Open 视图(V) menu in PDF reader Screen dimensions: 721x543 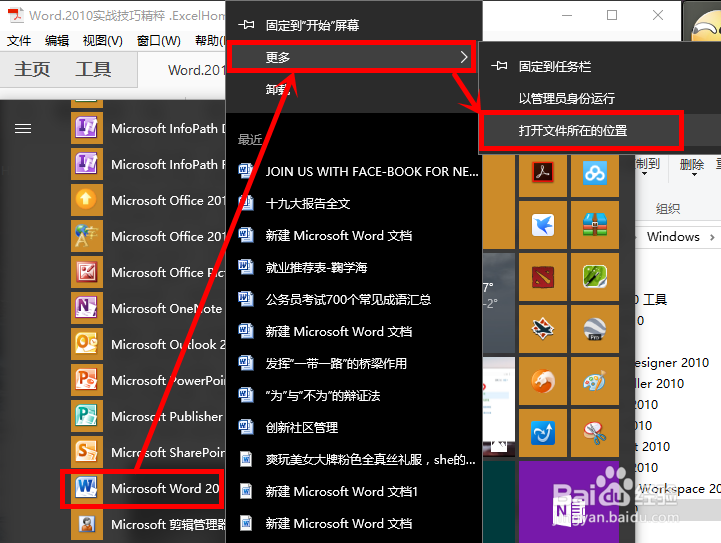click(103, 41)
